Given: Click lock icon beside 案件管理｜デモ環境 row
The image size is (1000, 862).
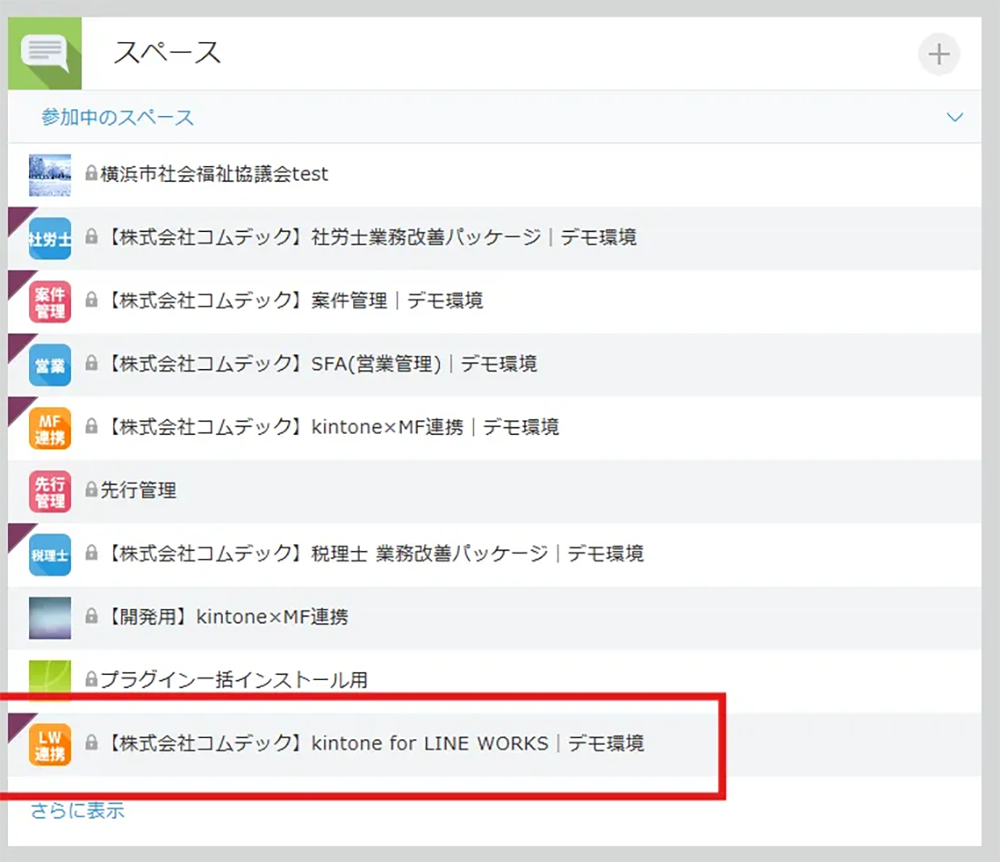Looking at the screenshot, I should coord(92,300).
